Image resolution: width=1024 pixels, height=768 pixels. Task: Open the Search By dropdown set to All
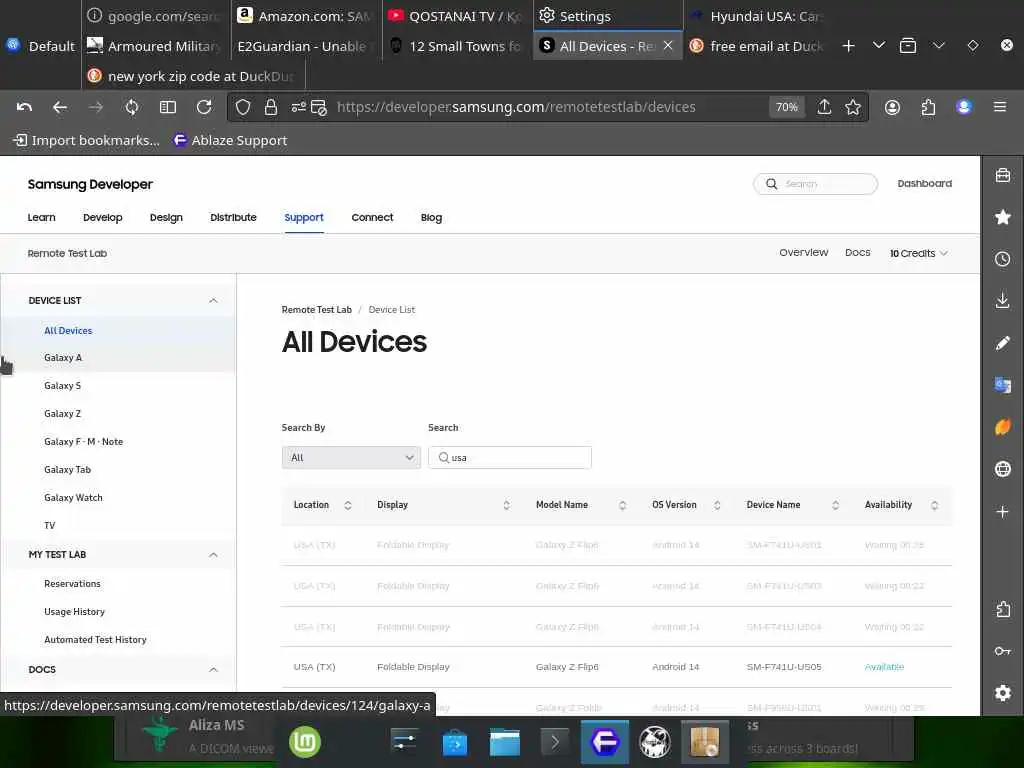click(351, 458)
